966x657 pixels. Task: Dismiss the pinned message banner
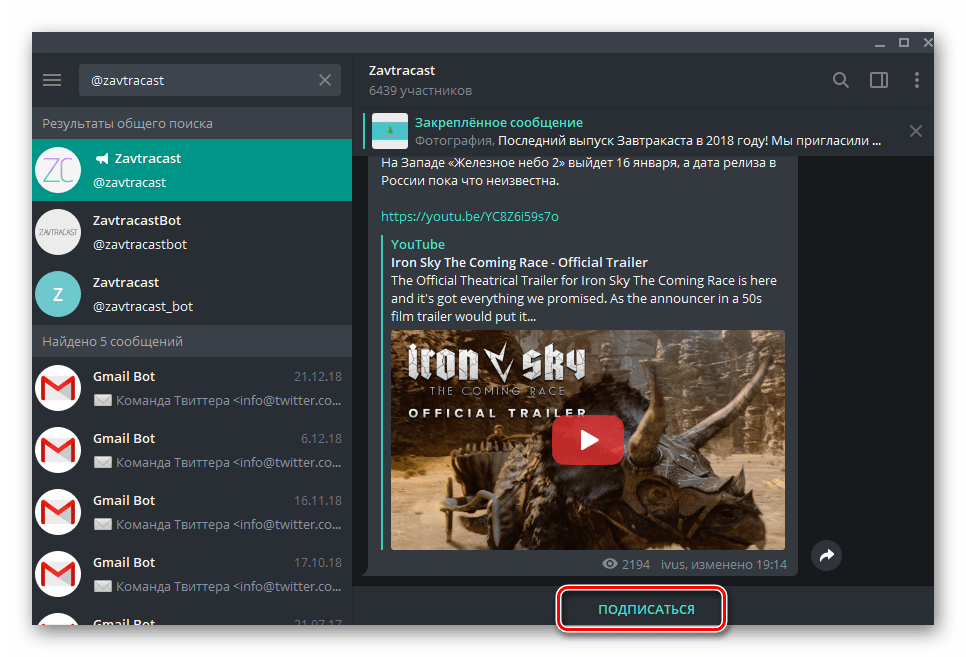(x=915, y=131)
